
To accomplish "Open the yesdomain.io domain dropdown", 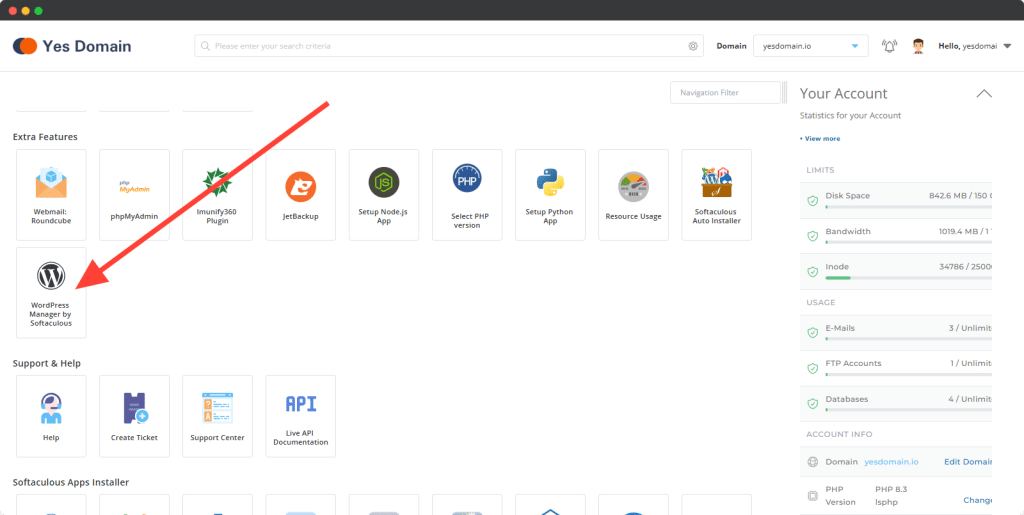I will [810, 46].
